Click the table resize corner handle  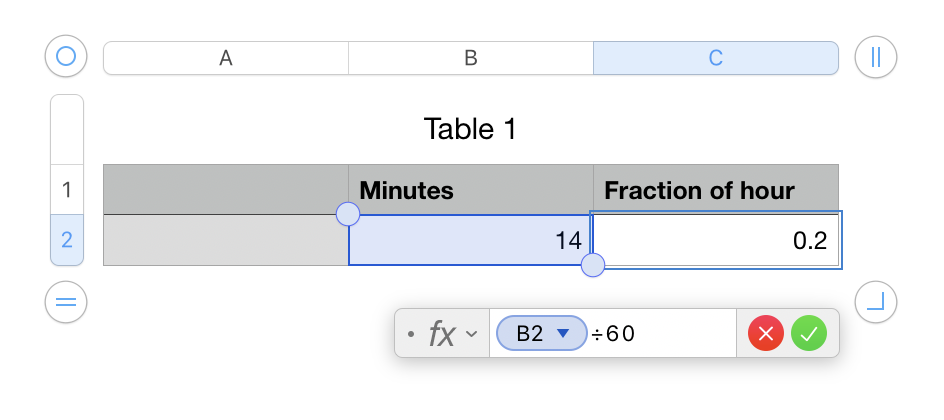pos(876,301)
